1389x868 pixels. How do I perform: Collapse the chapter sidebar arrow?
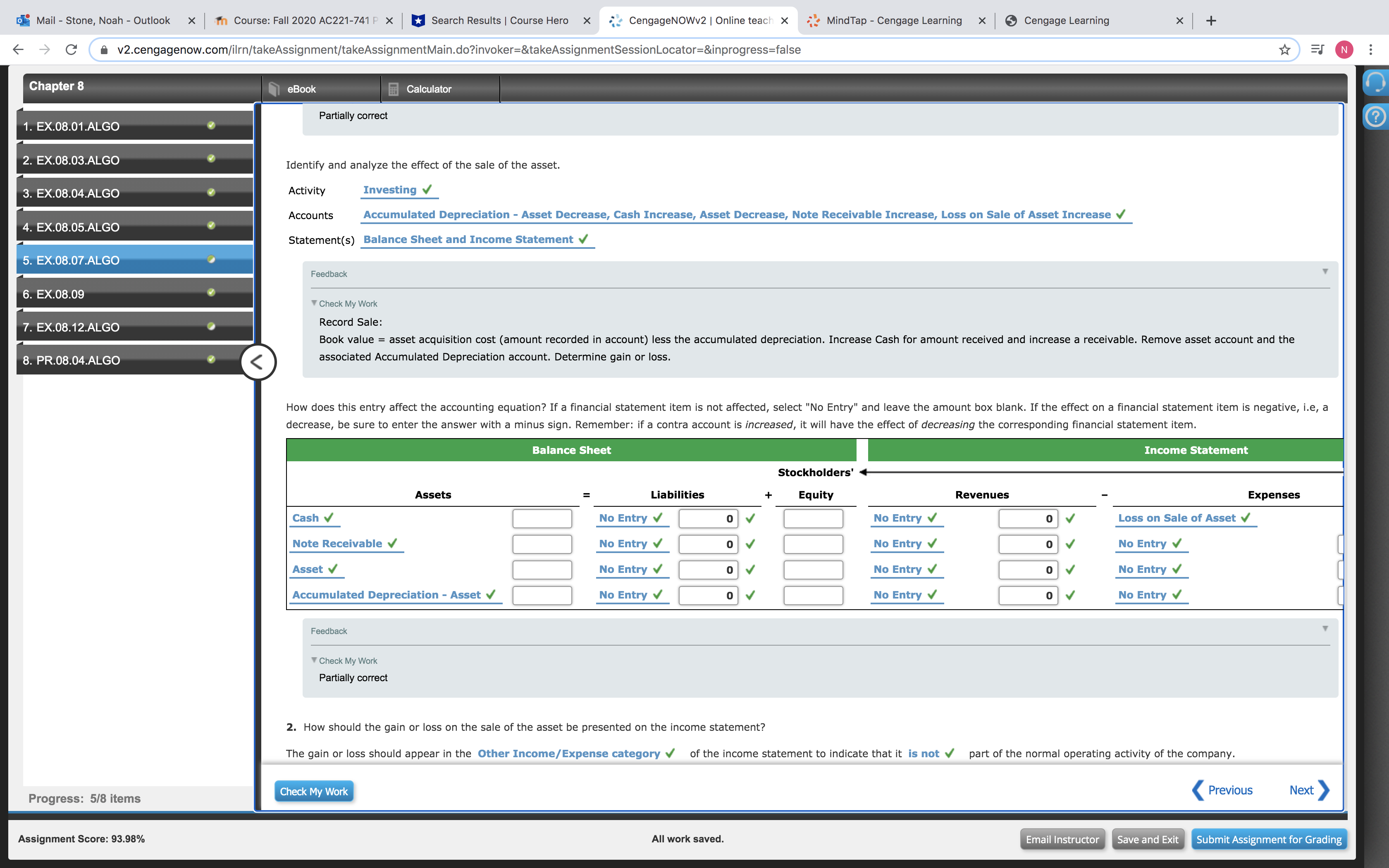coord(258,362)
